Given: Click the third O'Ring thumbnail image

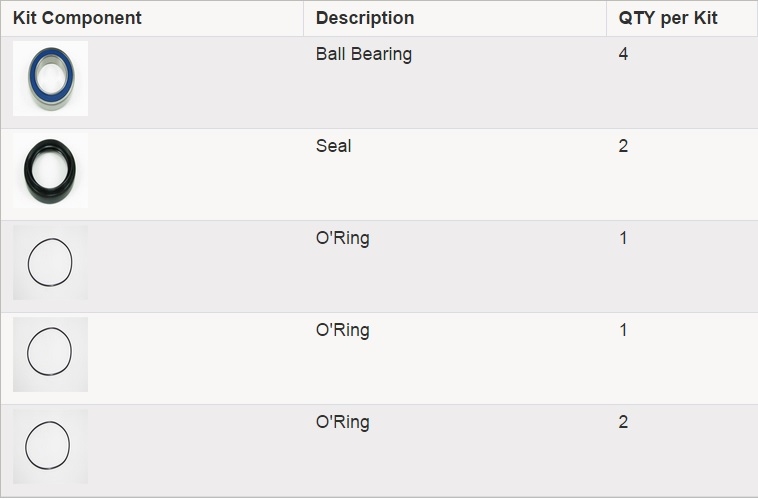Looking at the screenshot, I should point(50,446).
